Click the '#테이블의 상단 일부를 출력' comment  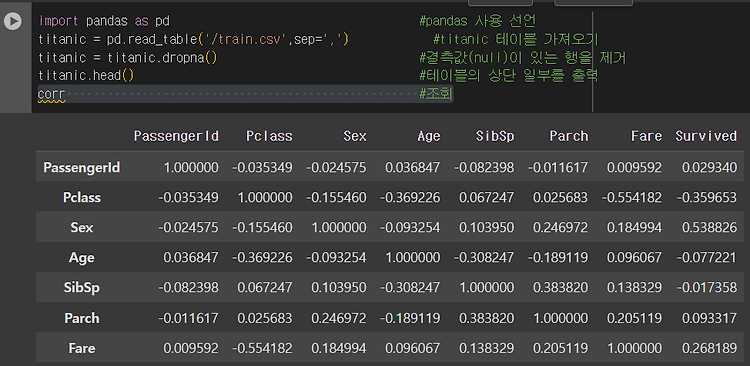[x=508, y=76]
